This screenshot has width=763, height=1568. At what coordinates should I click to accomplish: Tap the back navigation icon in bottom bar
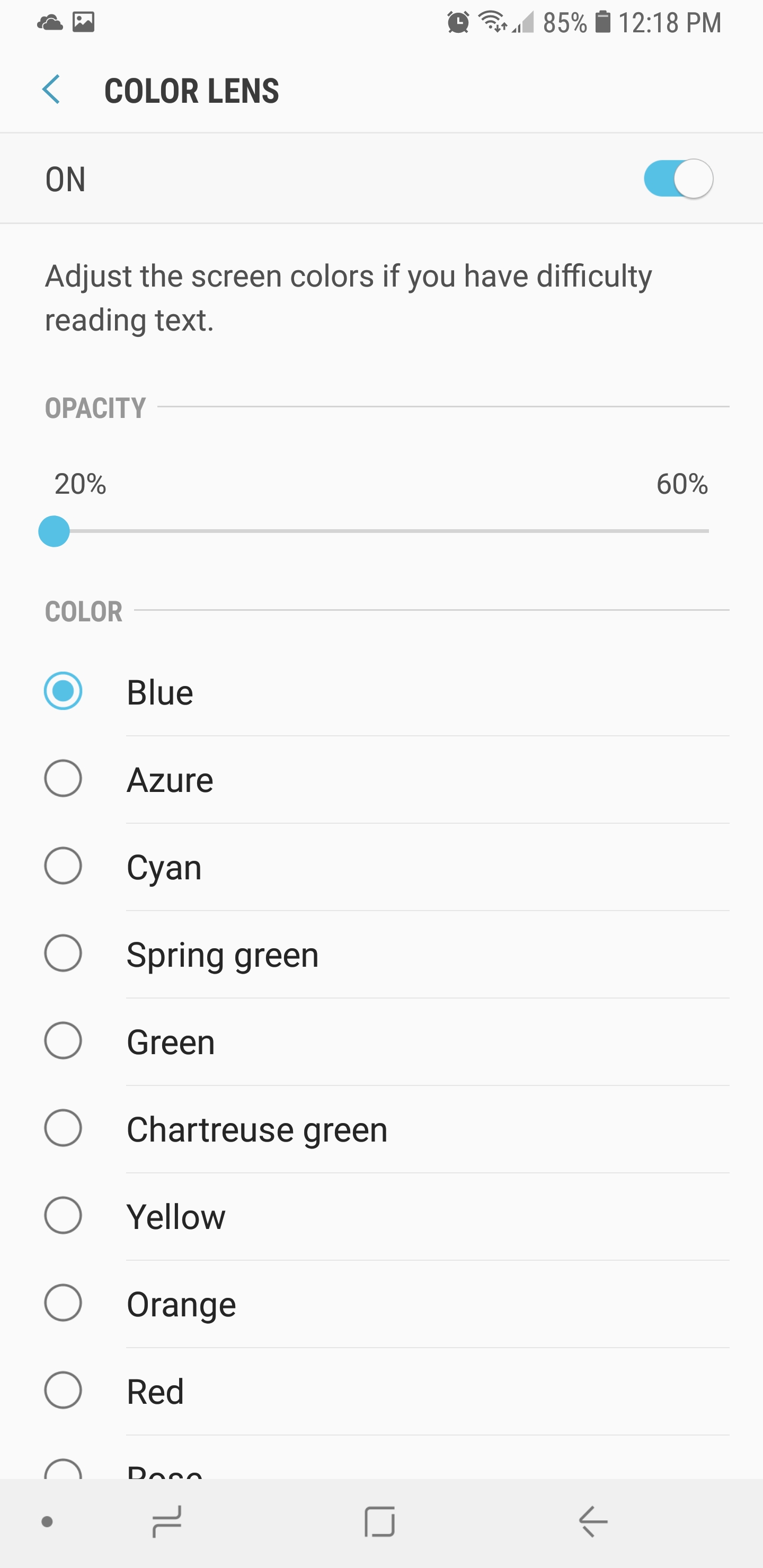(593, 1522)
